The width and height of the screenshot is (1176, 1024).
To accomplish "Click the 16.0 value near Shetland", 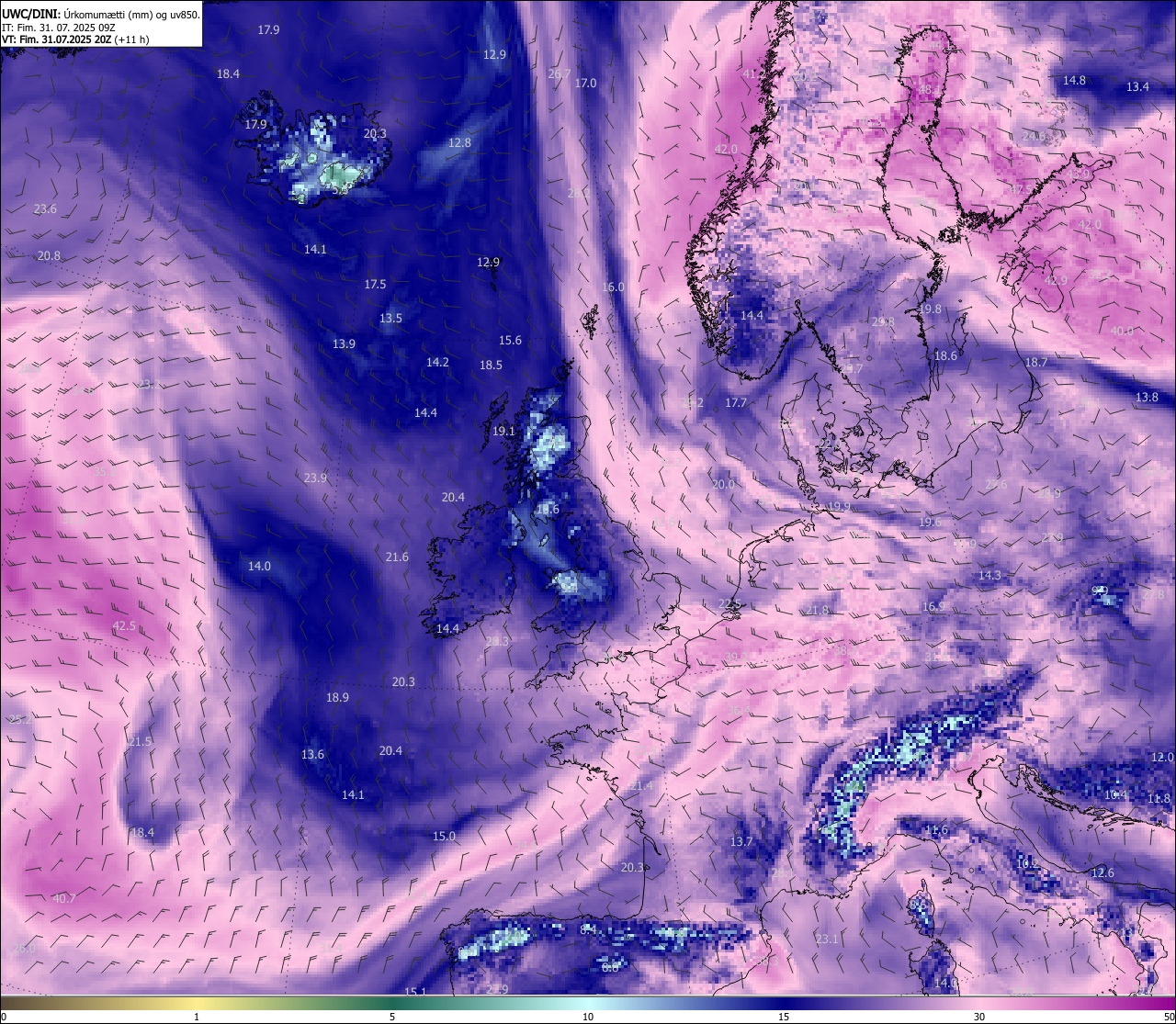I will point(613,287).
